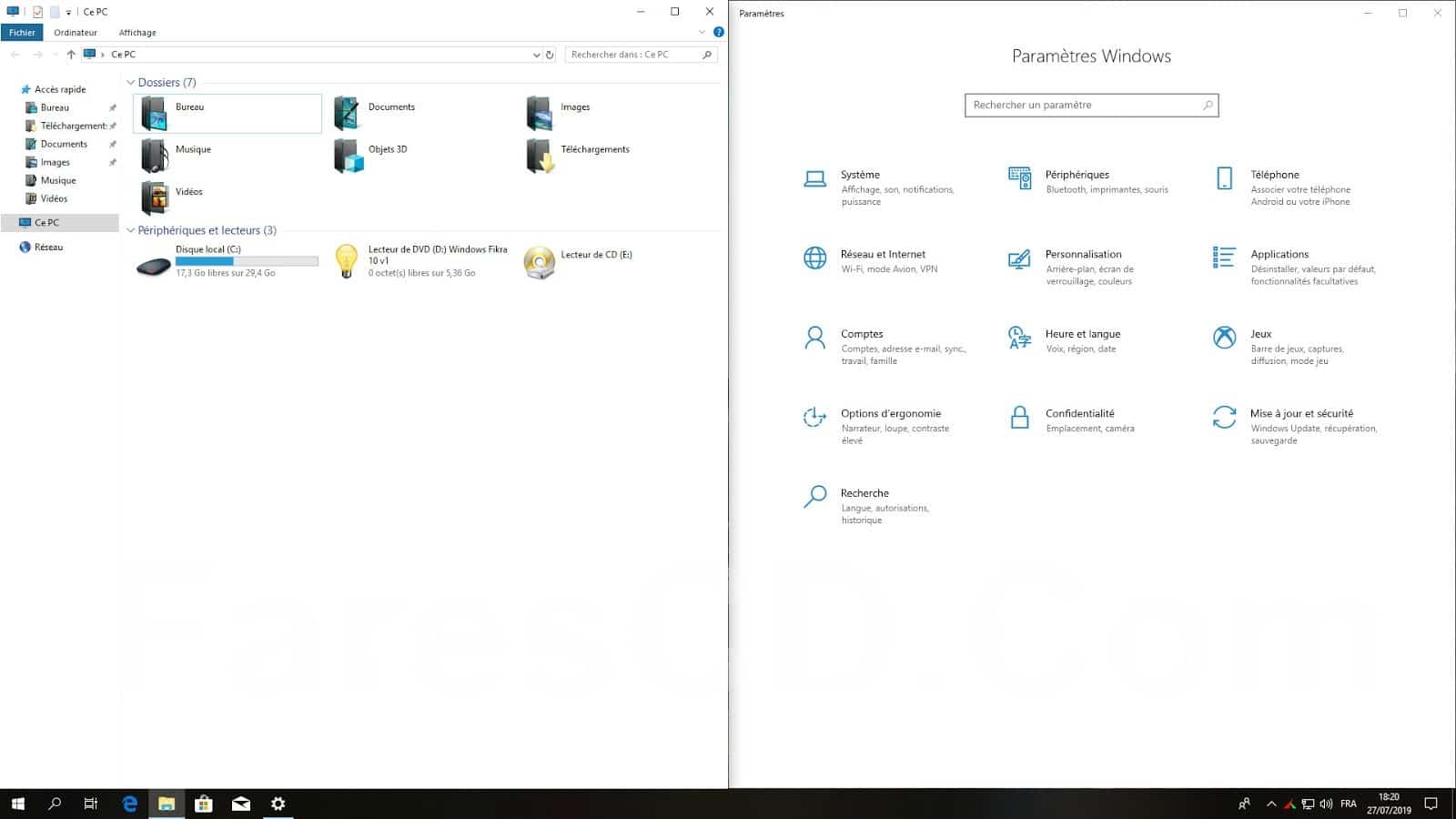
Task: Open the Mail app from taskbar
Action: pyautogui.click(x=241, y=804)
